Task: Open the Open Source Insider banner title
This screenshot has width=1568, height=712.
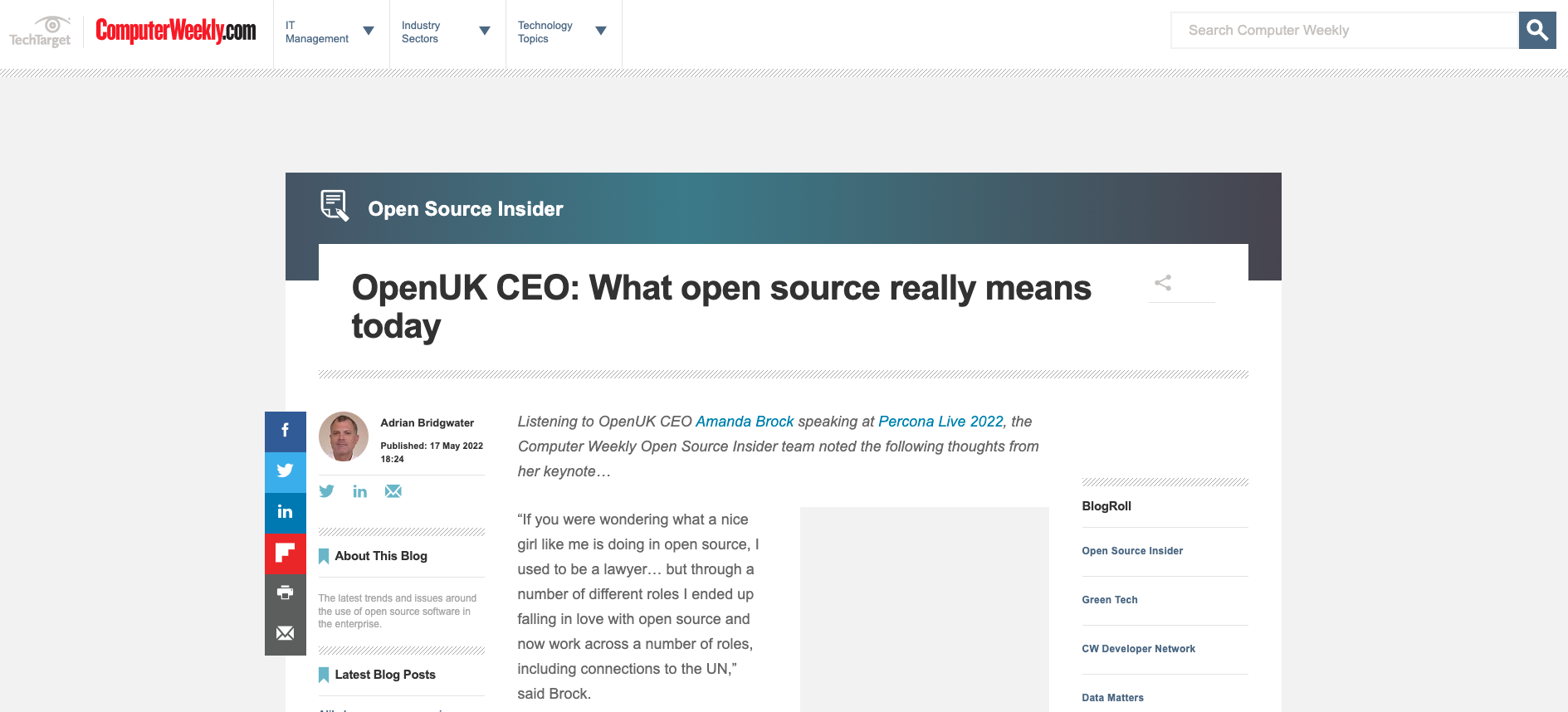Action: 466,209
